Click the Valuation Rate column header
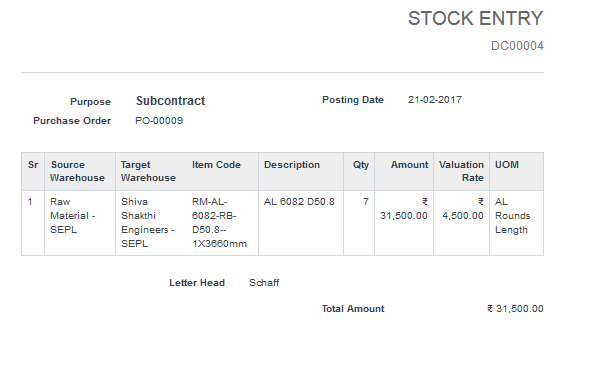Image resolution: width=589 pixels, height=374 pixels. [461, 171]
